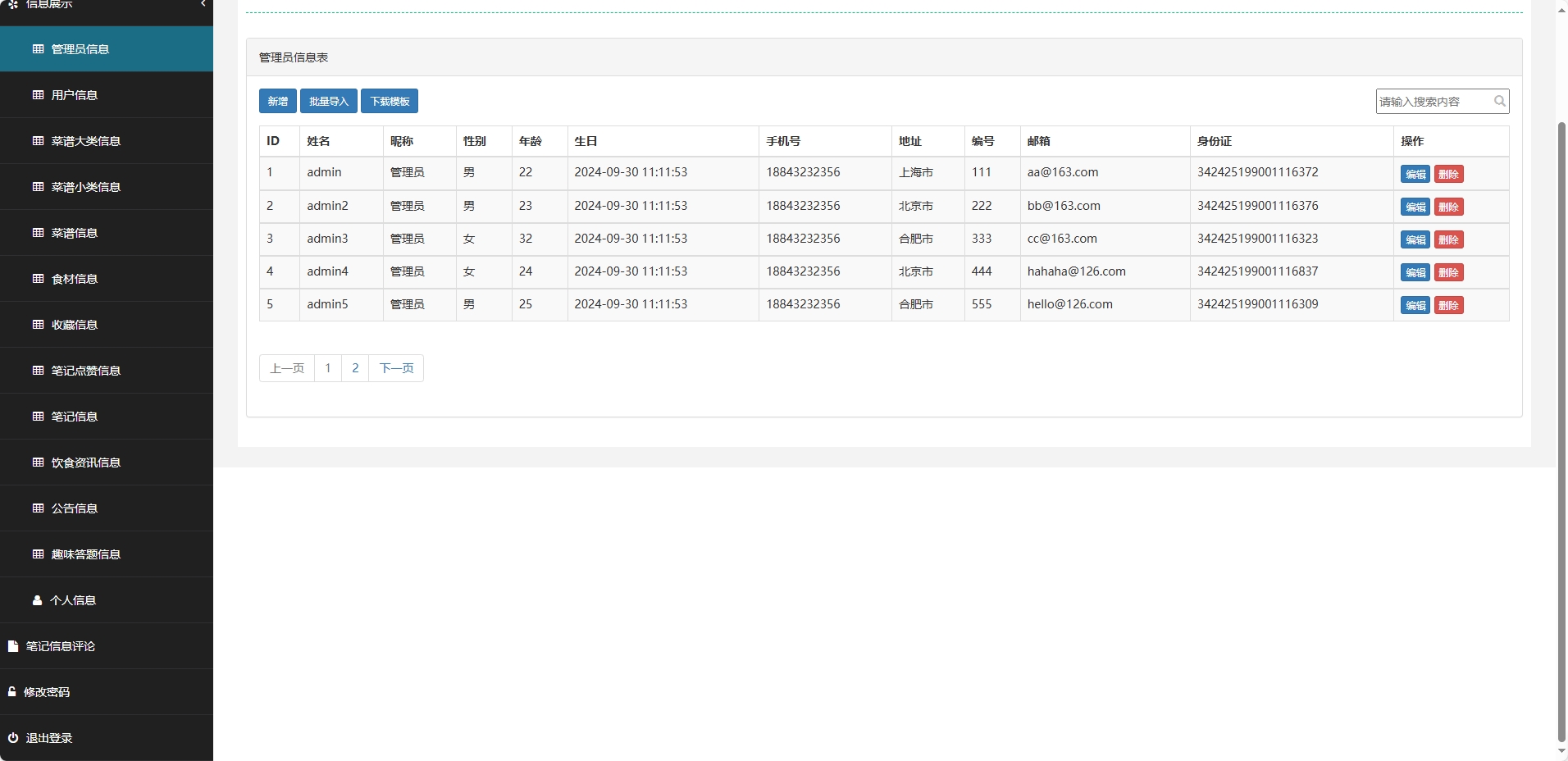Open the 菜谱大类信息 menu item
This screenshot has width=1568, height=761.
click(x=85, y=141)
